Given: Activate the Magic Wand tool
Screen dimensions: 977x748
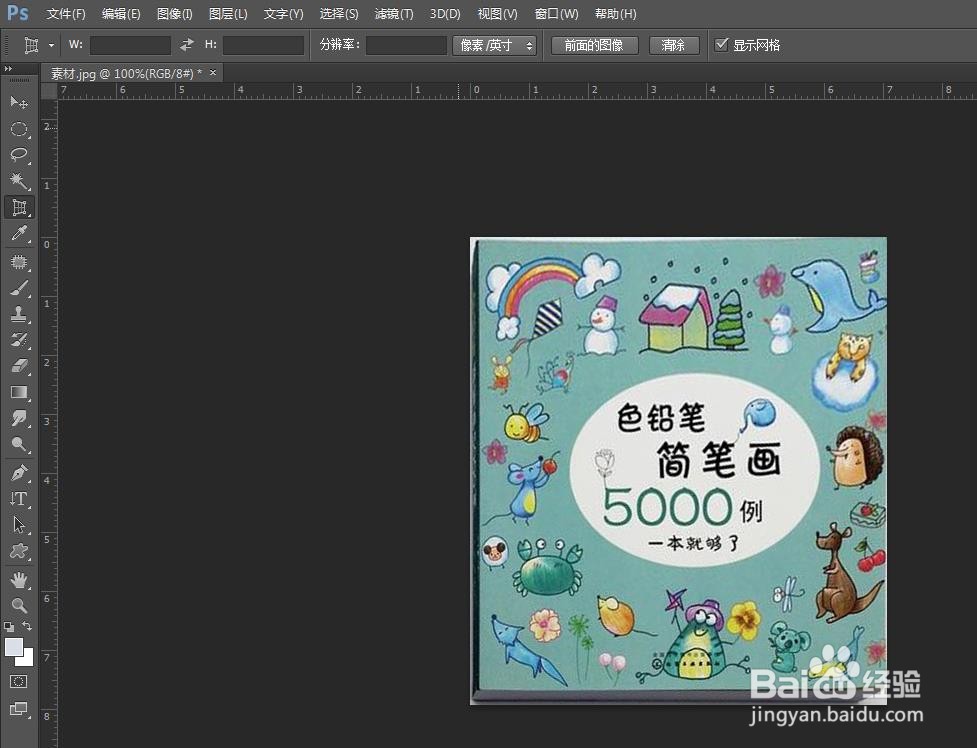Looking at the screenshot, I should [x=18, y=181].
